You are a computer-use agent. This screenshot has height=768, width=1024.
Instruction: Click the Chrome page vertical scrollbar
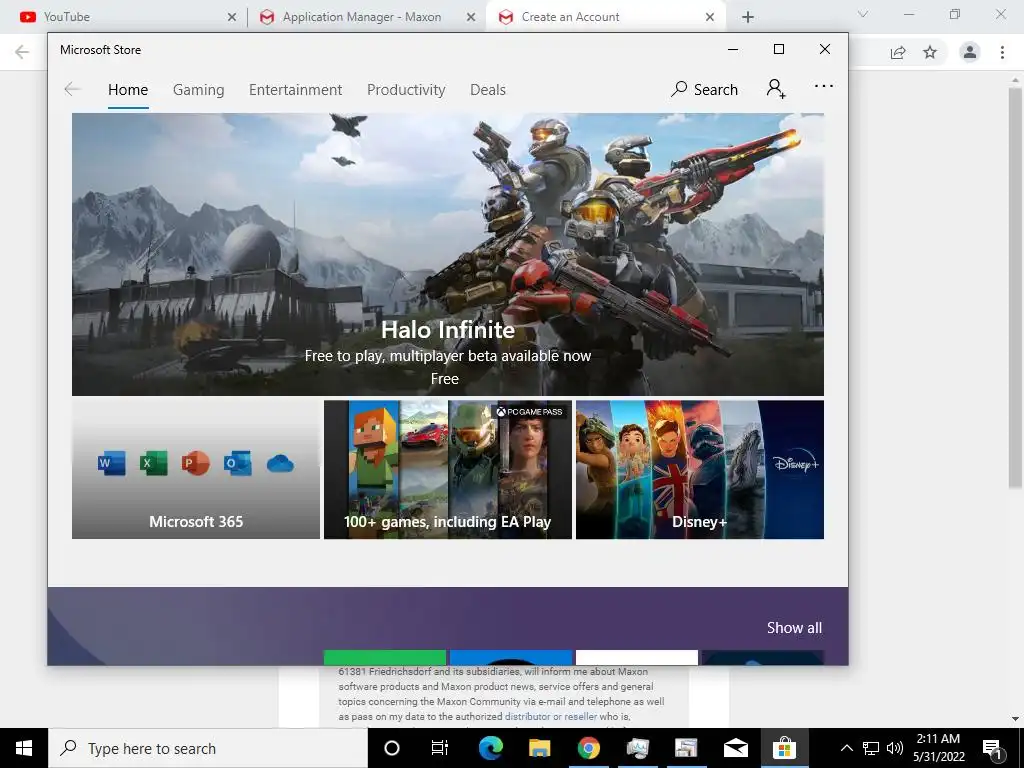pyautogui.click(x=1014, y=287)
